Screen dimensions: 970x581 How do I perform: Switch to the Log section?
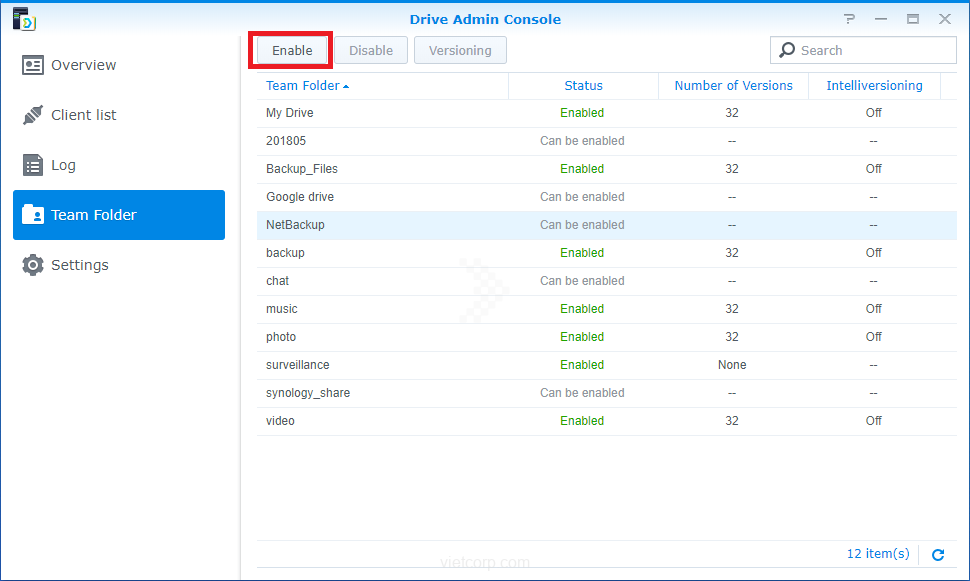tap(63, 165)
